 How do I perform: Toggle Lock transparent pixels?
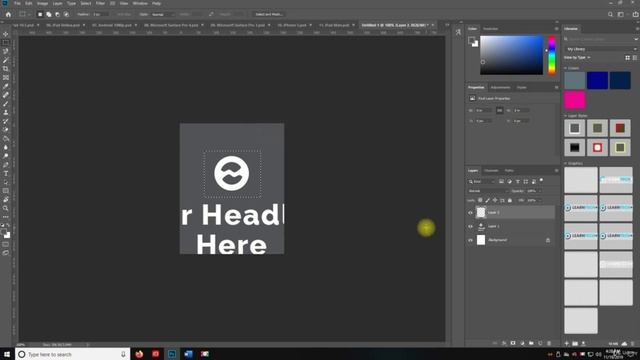[x=480, y=200]
